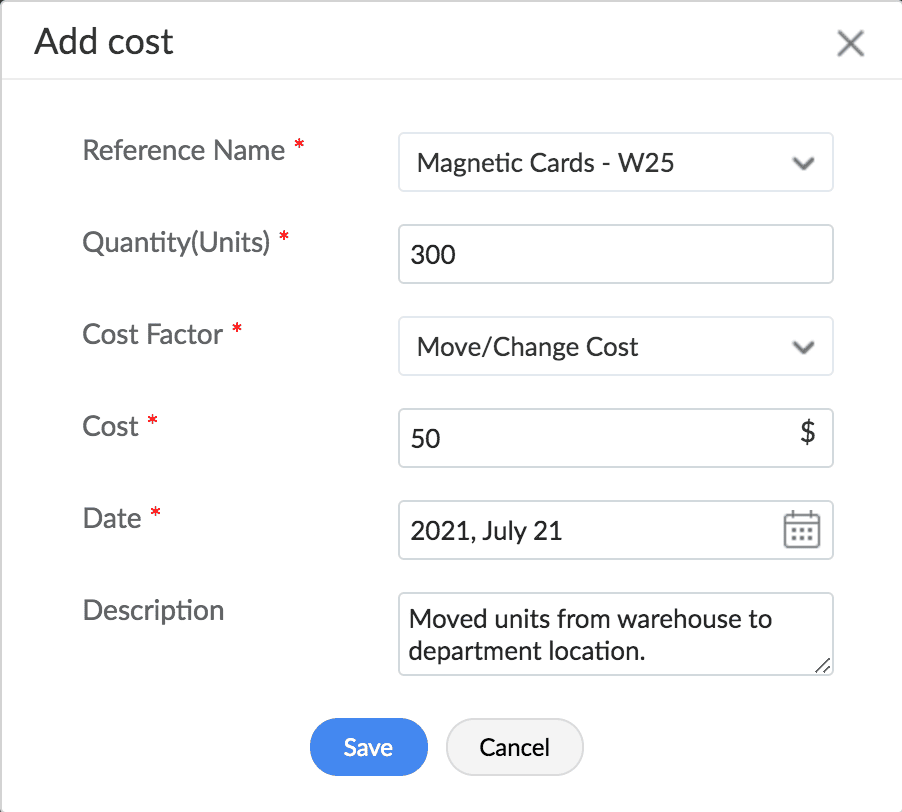Expand the Reference Name chevron arrow

pyautogui.click(x=802, y=163)
